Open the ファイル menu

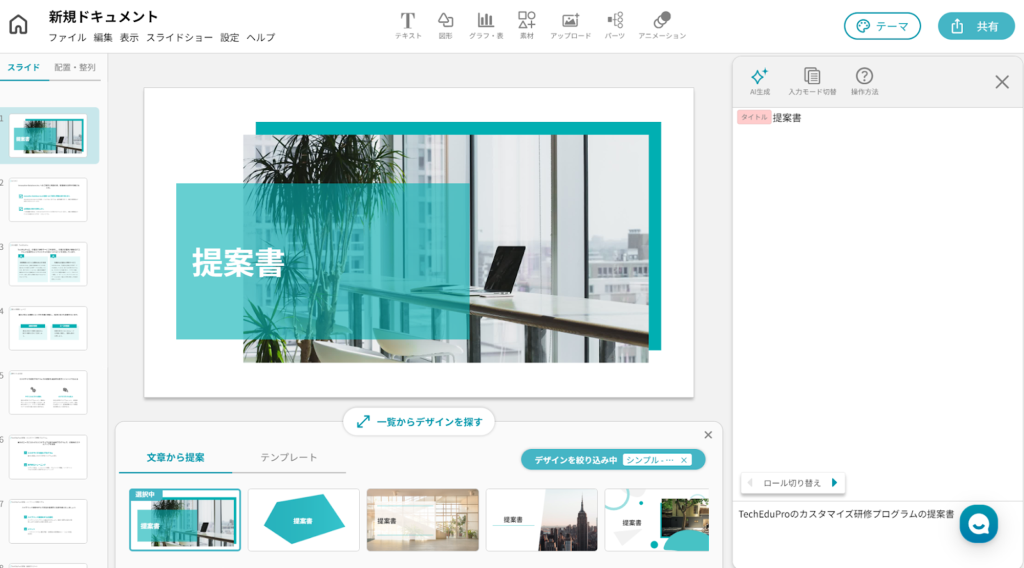[x=67, y=38]
